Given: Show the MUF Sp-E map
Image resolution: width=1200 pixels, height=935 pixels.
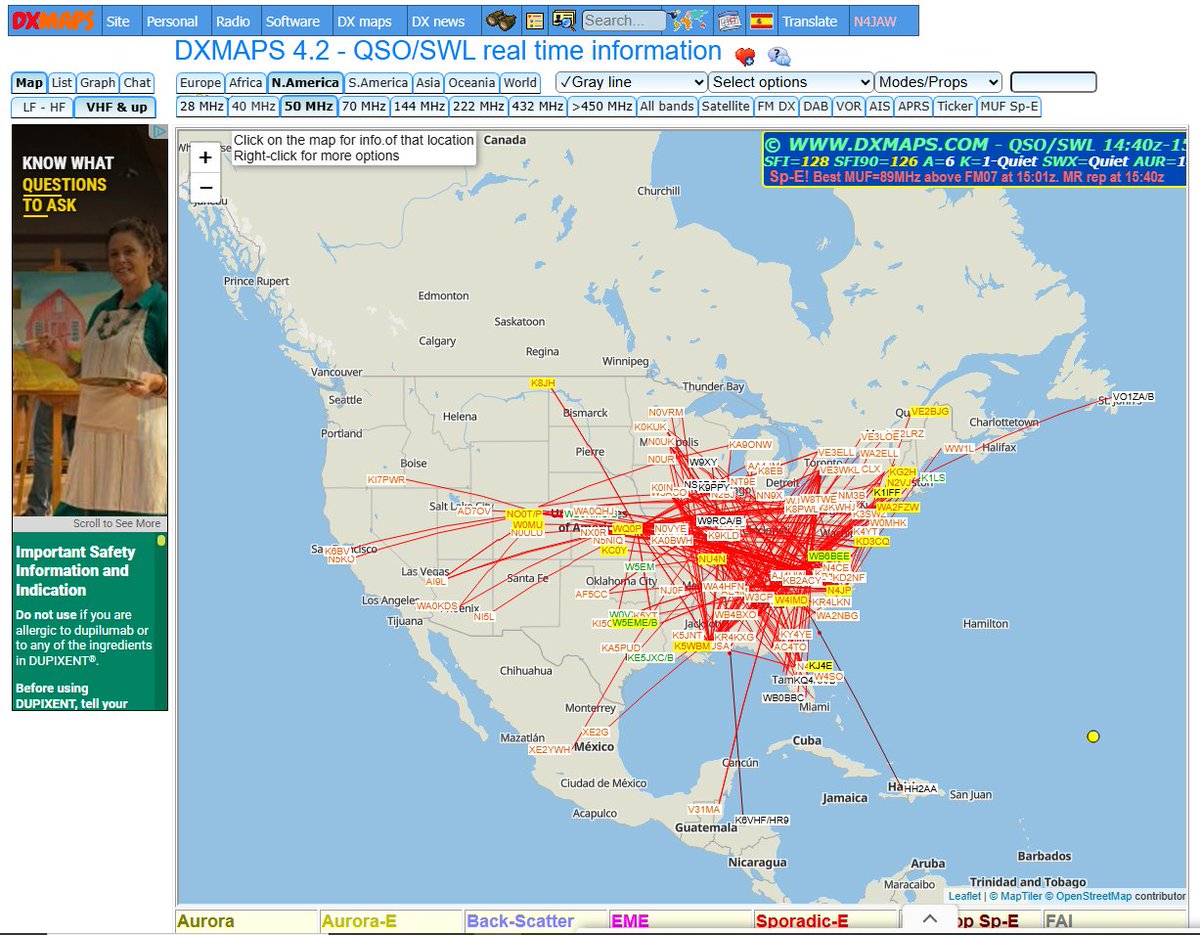Looking at the screenshot, I should (x=1010, y=106).
